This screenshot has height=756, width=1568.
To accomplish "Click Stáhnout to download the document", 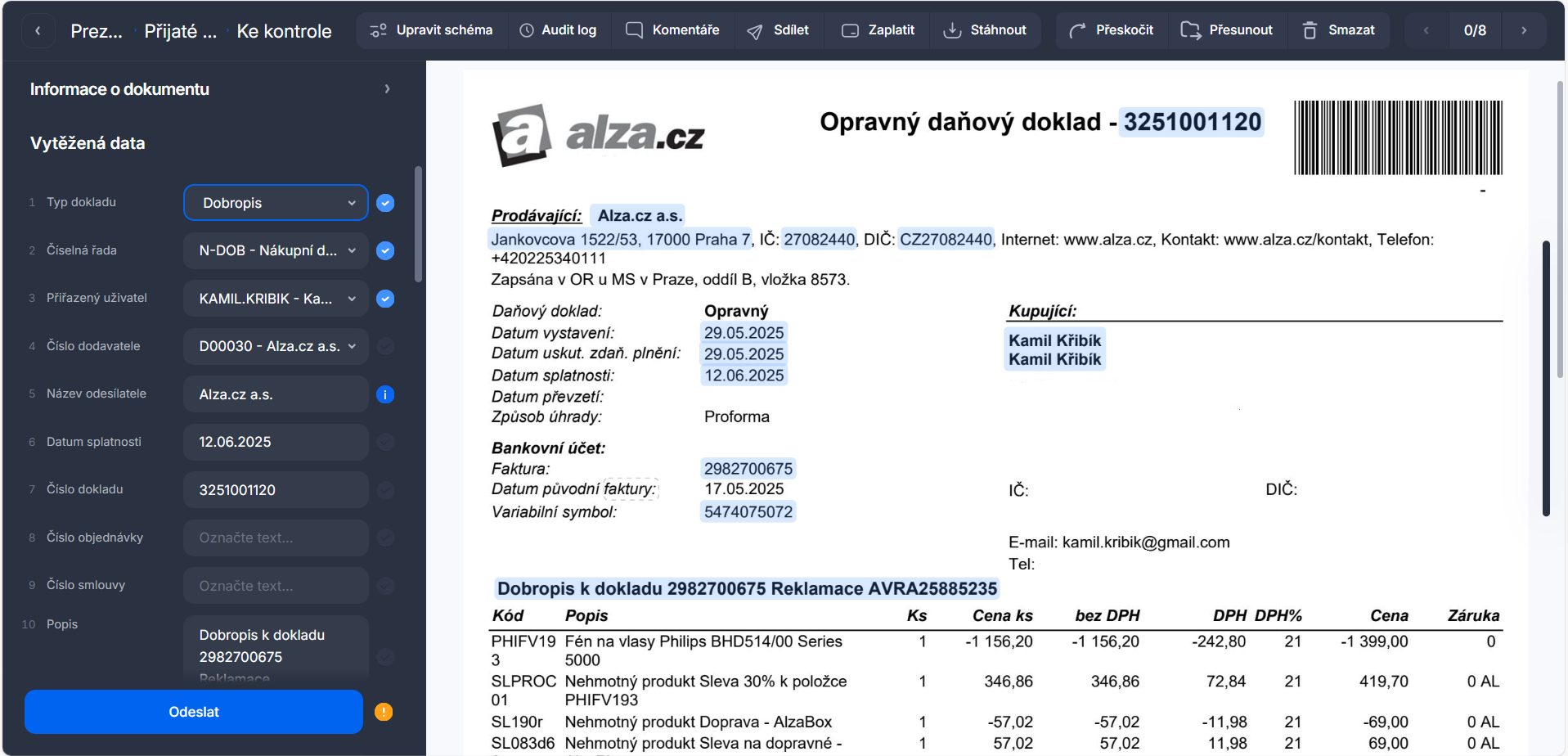I will pos(985,30).
